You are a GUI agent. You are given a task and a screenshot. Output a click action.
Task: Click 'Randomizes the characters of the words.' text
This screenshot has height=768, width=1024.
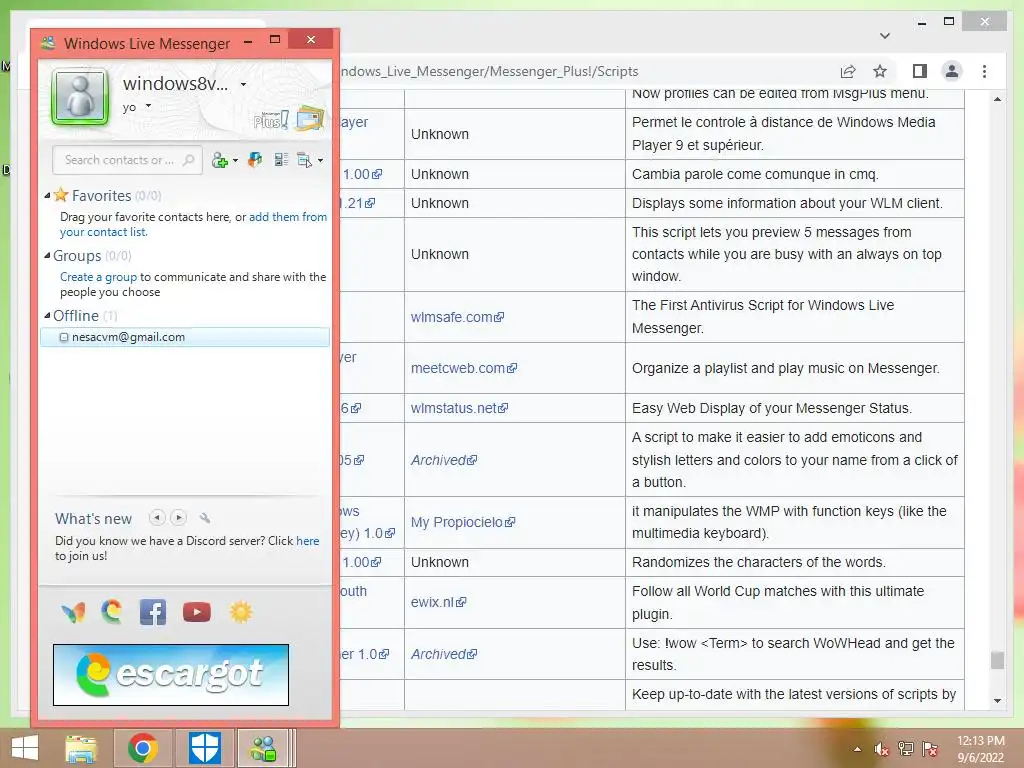coord(759,562)
